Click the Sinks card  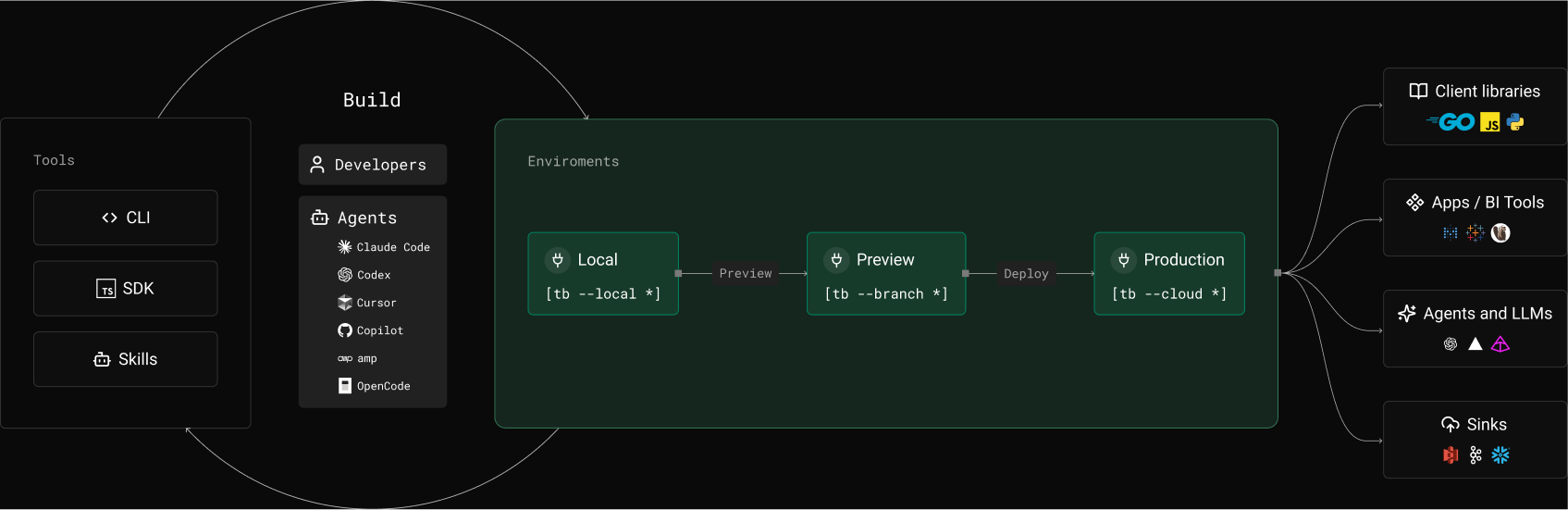[x=1475, y=440]
